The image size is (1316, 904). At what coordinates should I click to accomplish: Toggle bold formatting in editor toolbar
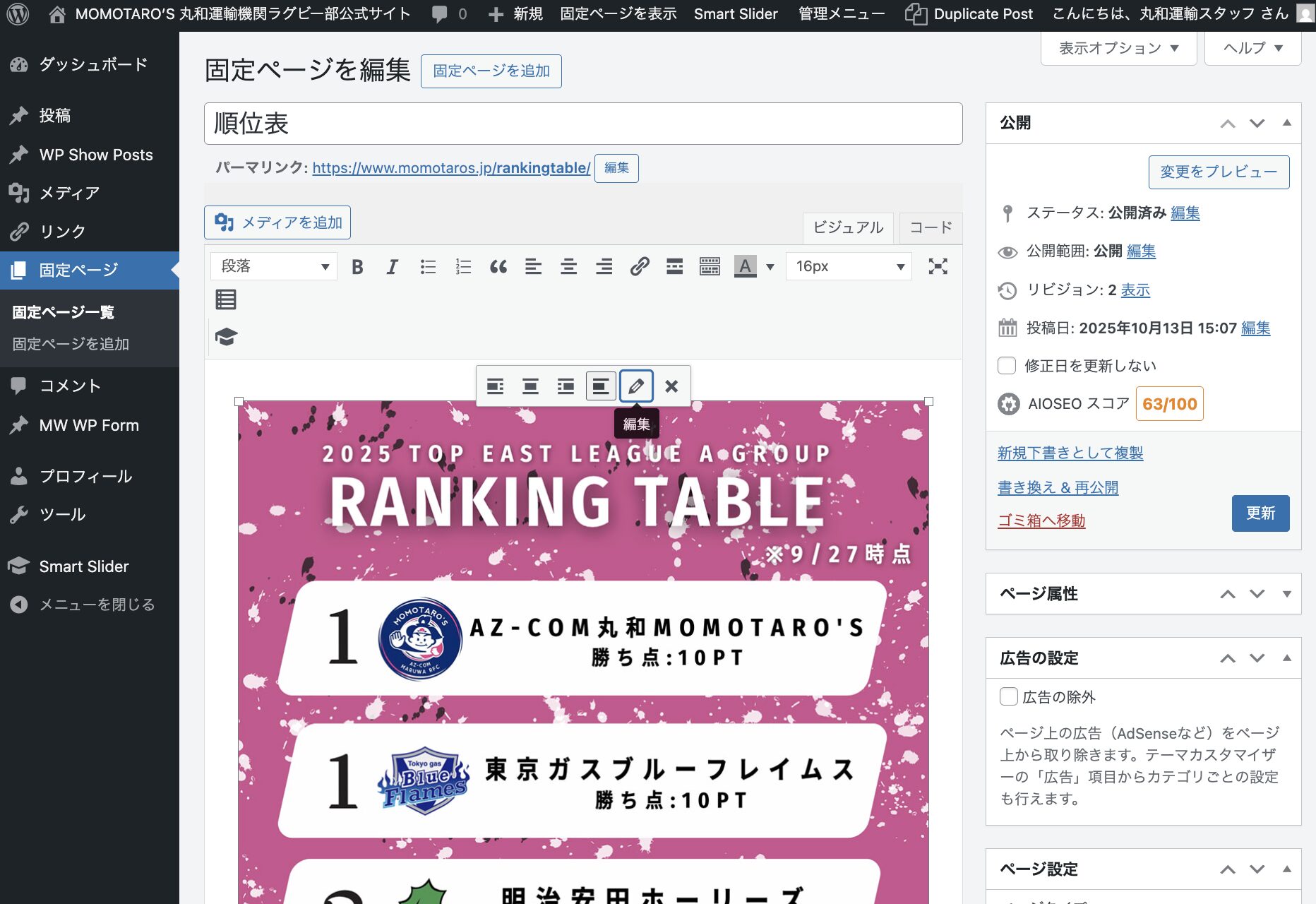[357, 266]
